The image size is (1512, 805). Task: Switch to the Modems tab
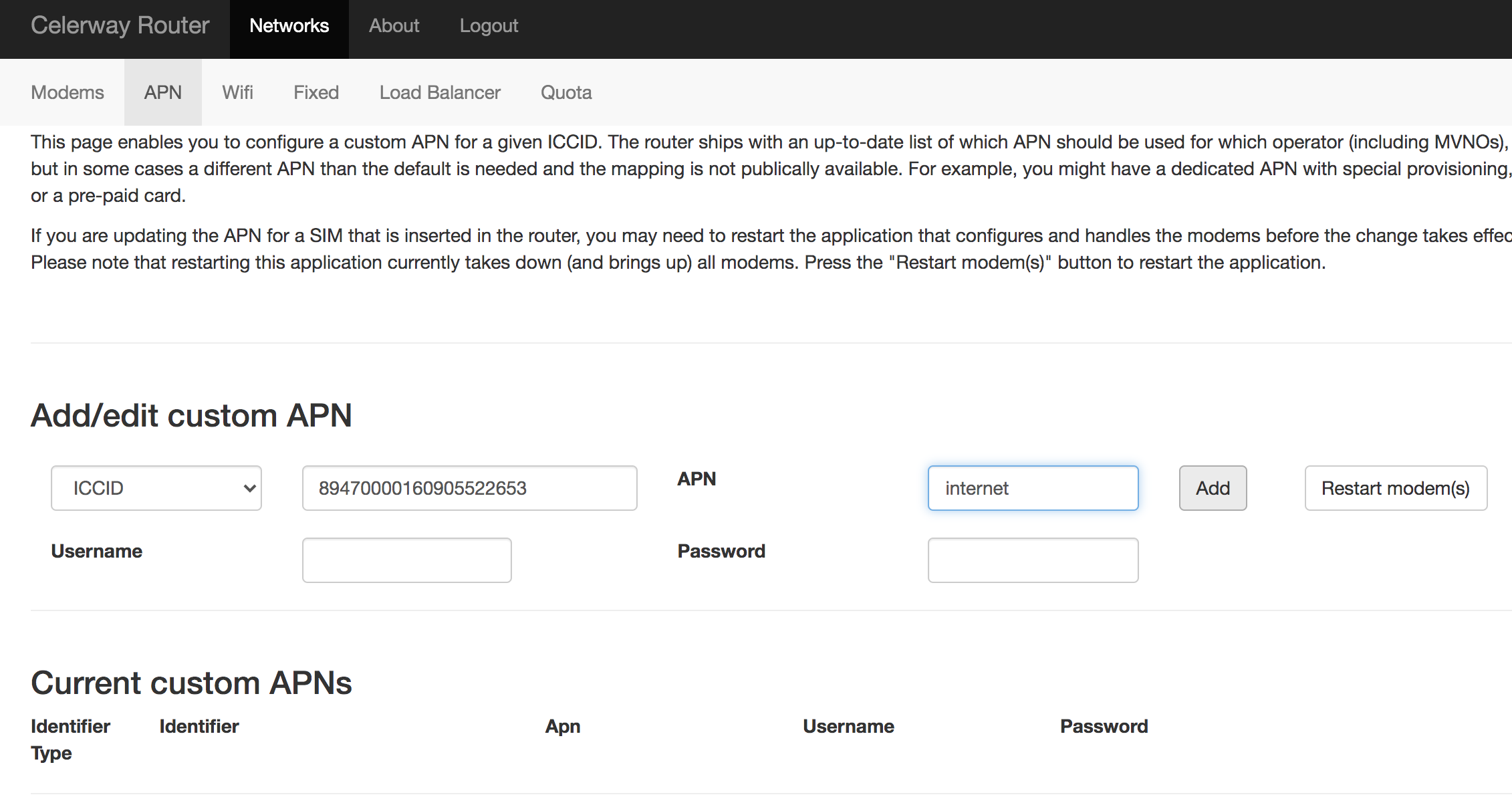(68, 92)
